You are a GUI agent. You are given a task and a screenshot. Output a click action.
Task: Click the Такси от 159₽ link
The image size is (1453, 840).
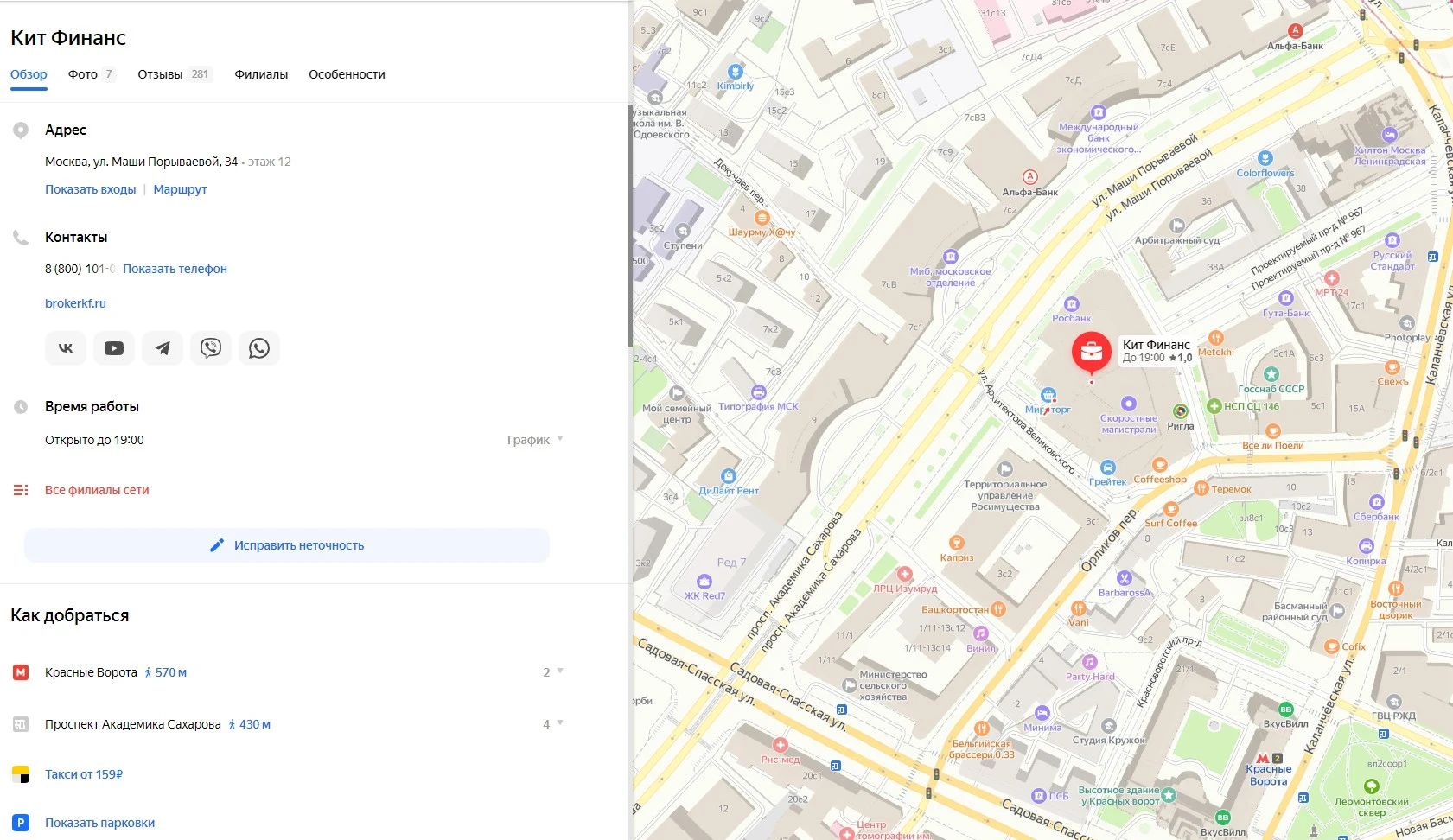pyautogui.click(x=84, y=774)
